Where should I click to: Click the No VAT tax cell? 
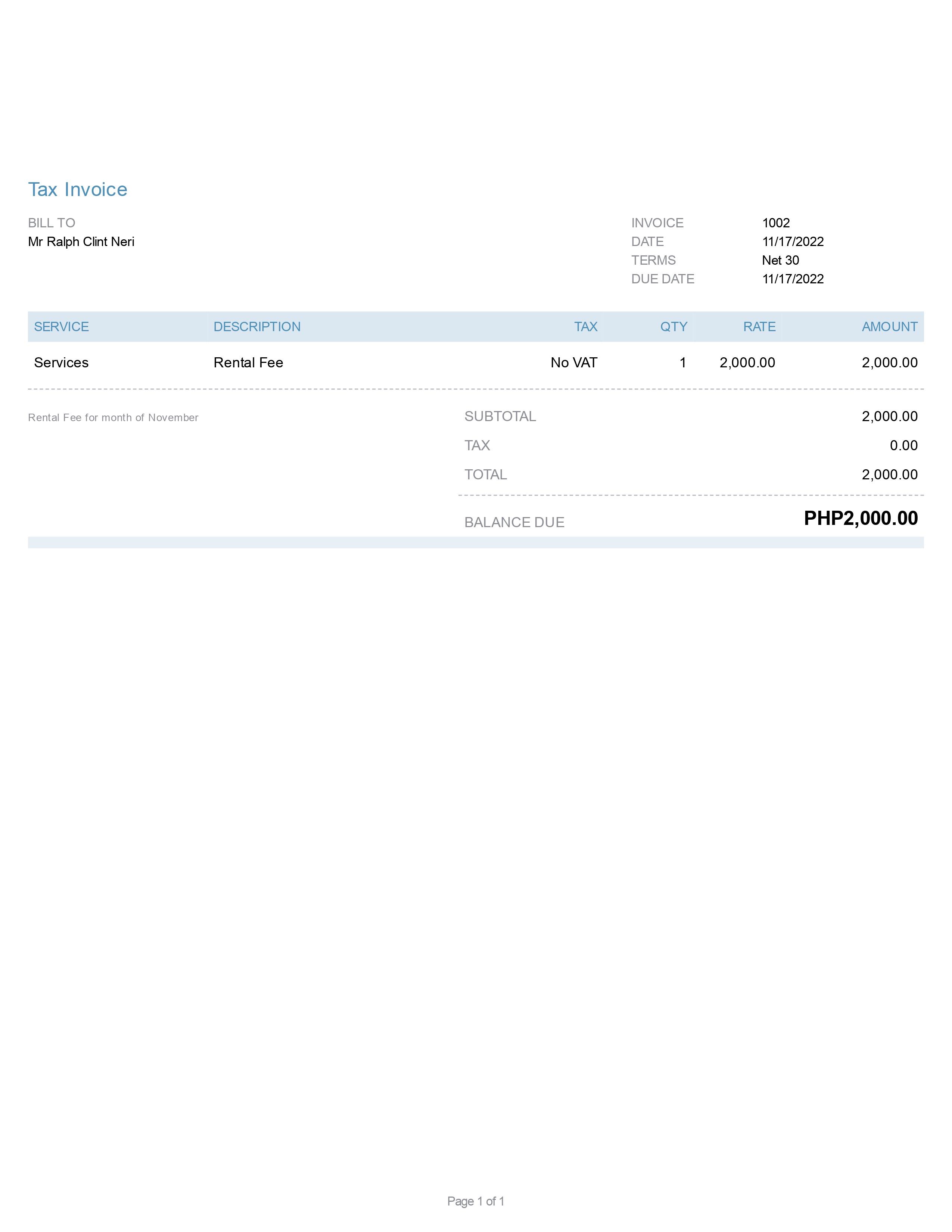573,362
